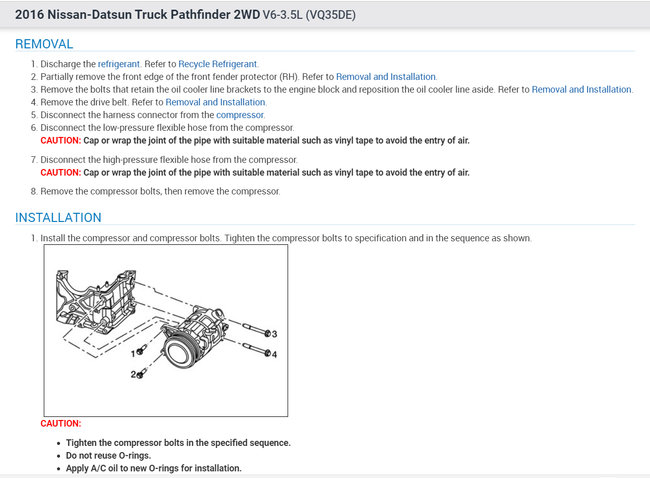
Task: Click 'Discharge the' text in step 1
Action: [x=68, y=64]
